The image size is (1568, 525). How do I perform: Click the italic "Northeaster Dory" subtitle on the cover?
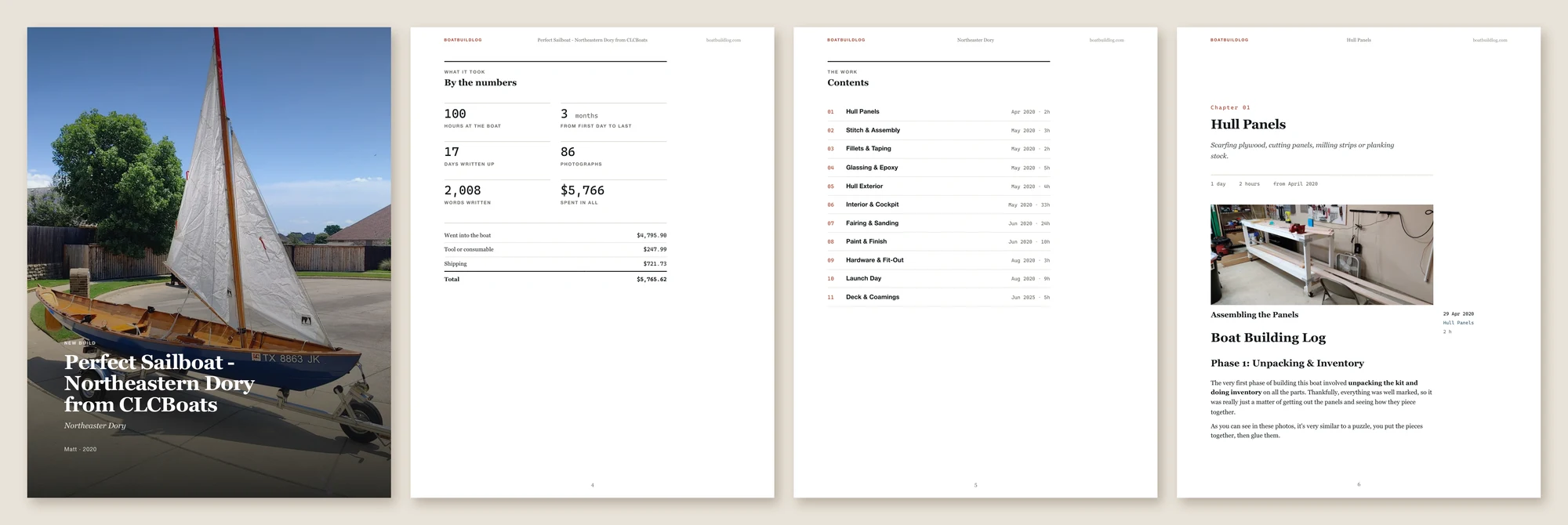coord(95,425)
